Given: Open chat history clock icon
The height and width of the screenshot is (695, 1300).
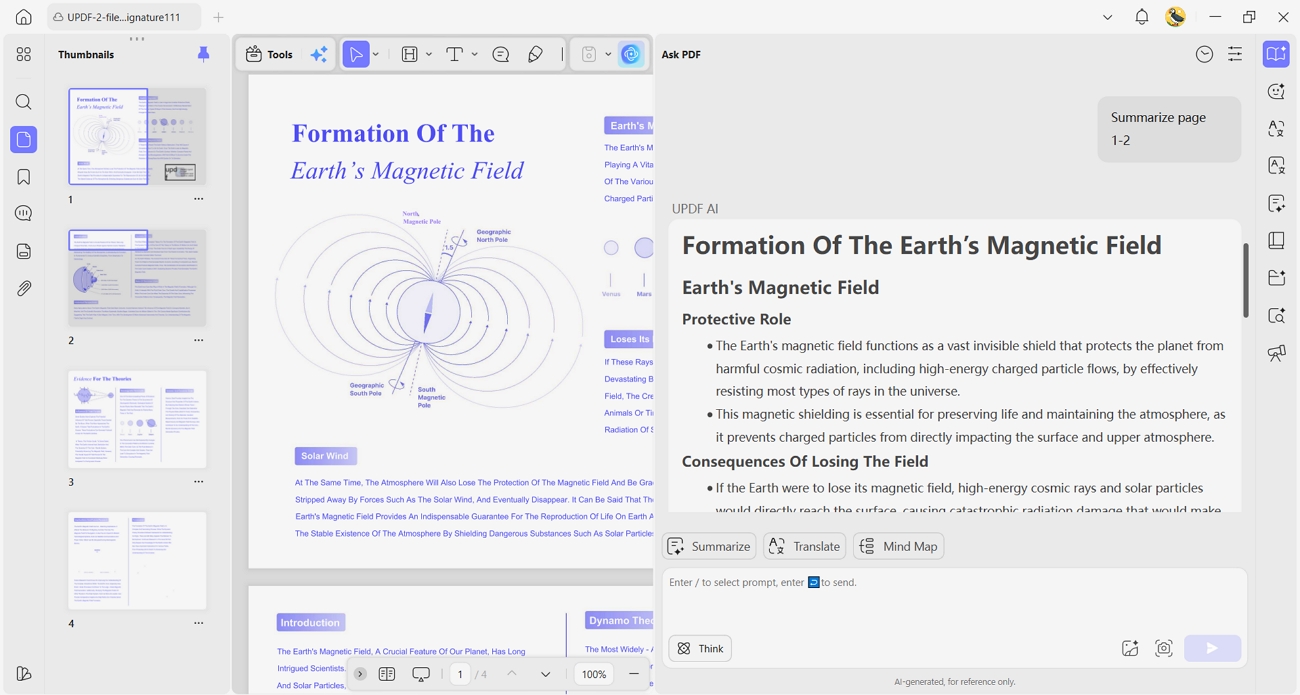Looking at the screenshot, I should click(1205, 54).
